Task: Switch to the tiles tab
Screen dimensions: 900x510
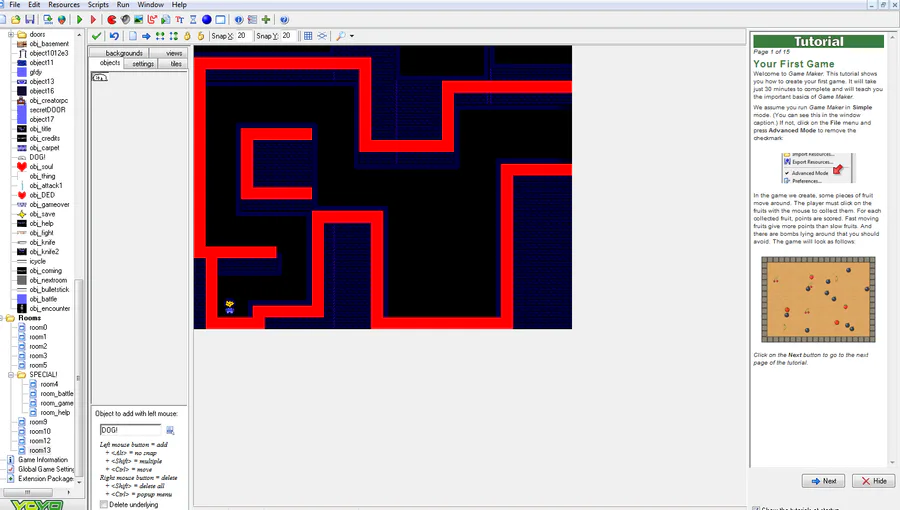Action: (x=176, y=64)
